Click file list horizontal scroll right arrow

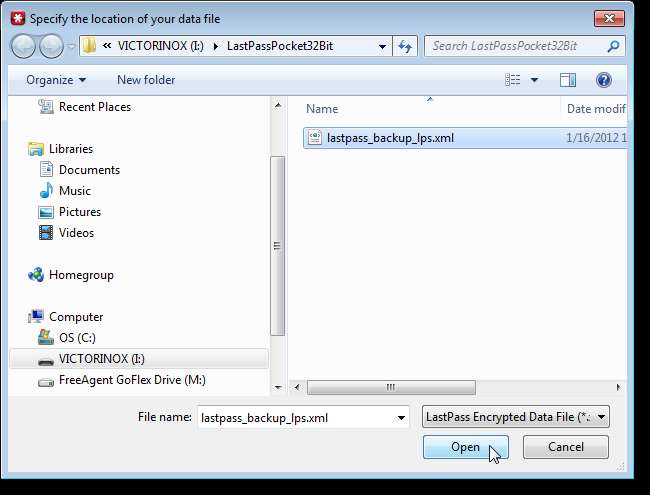coord(618,387)
